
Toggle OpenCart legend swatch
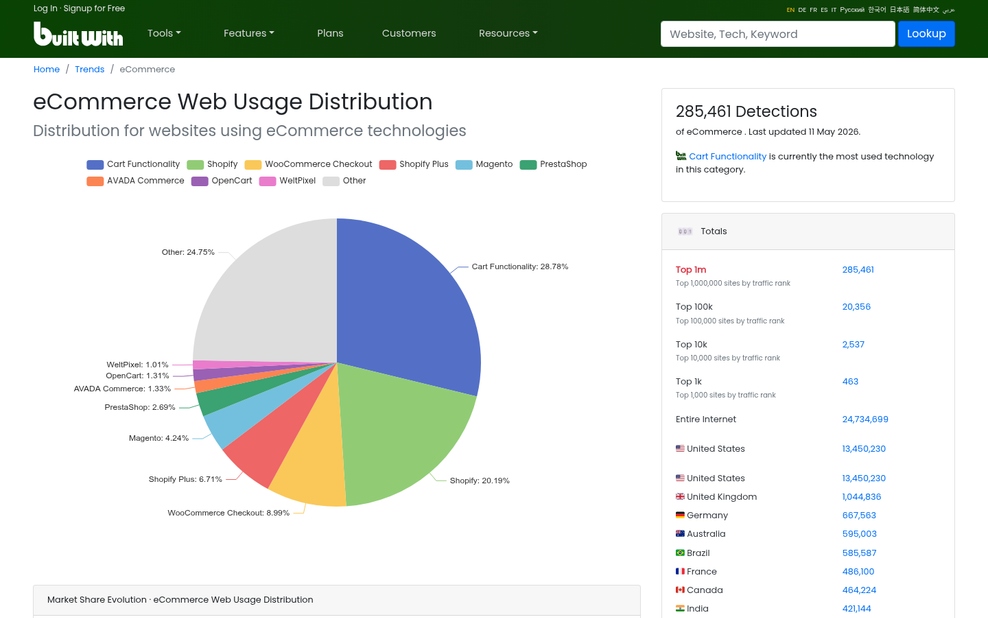[200, 181]
